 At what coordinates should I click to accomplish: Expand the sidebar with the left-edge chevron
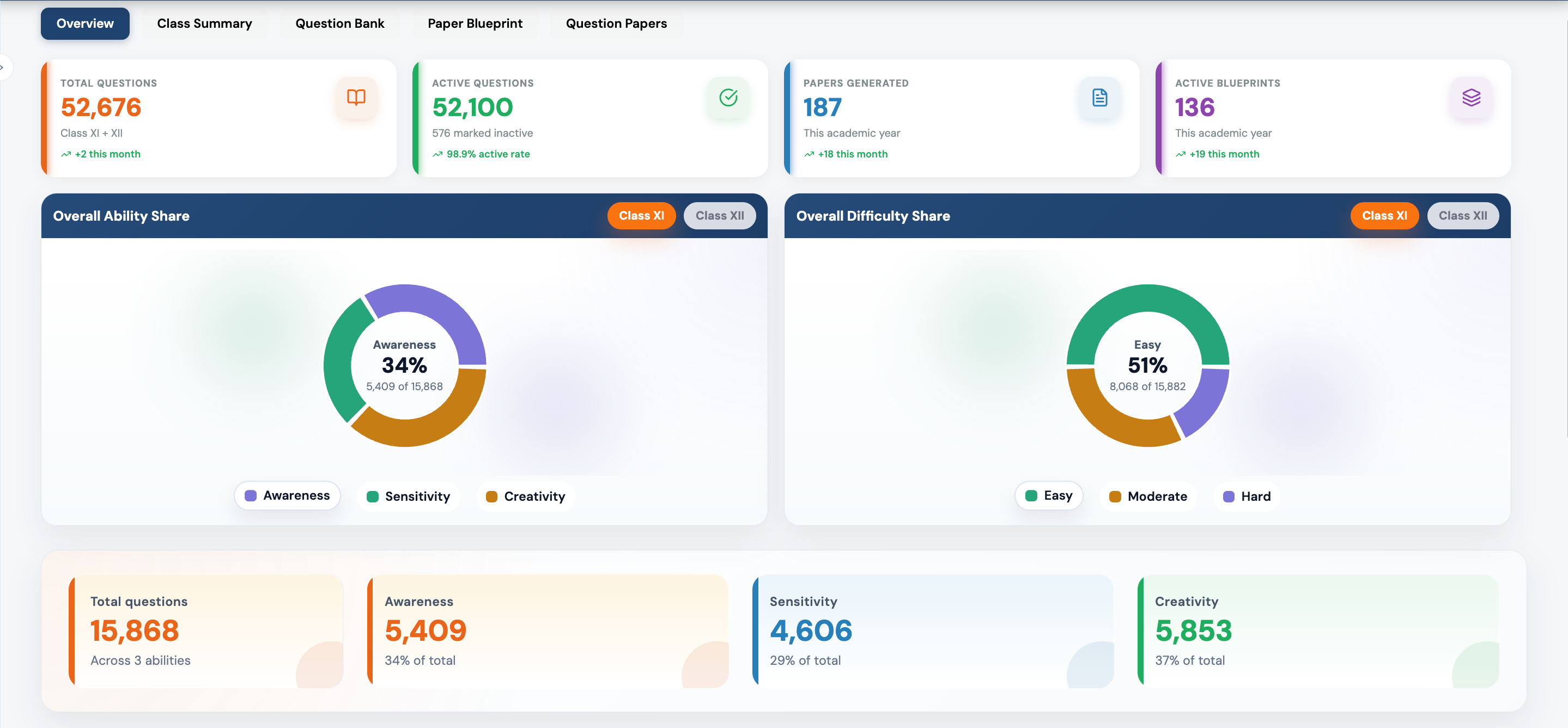pos(2,68)
